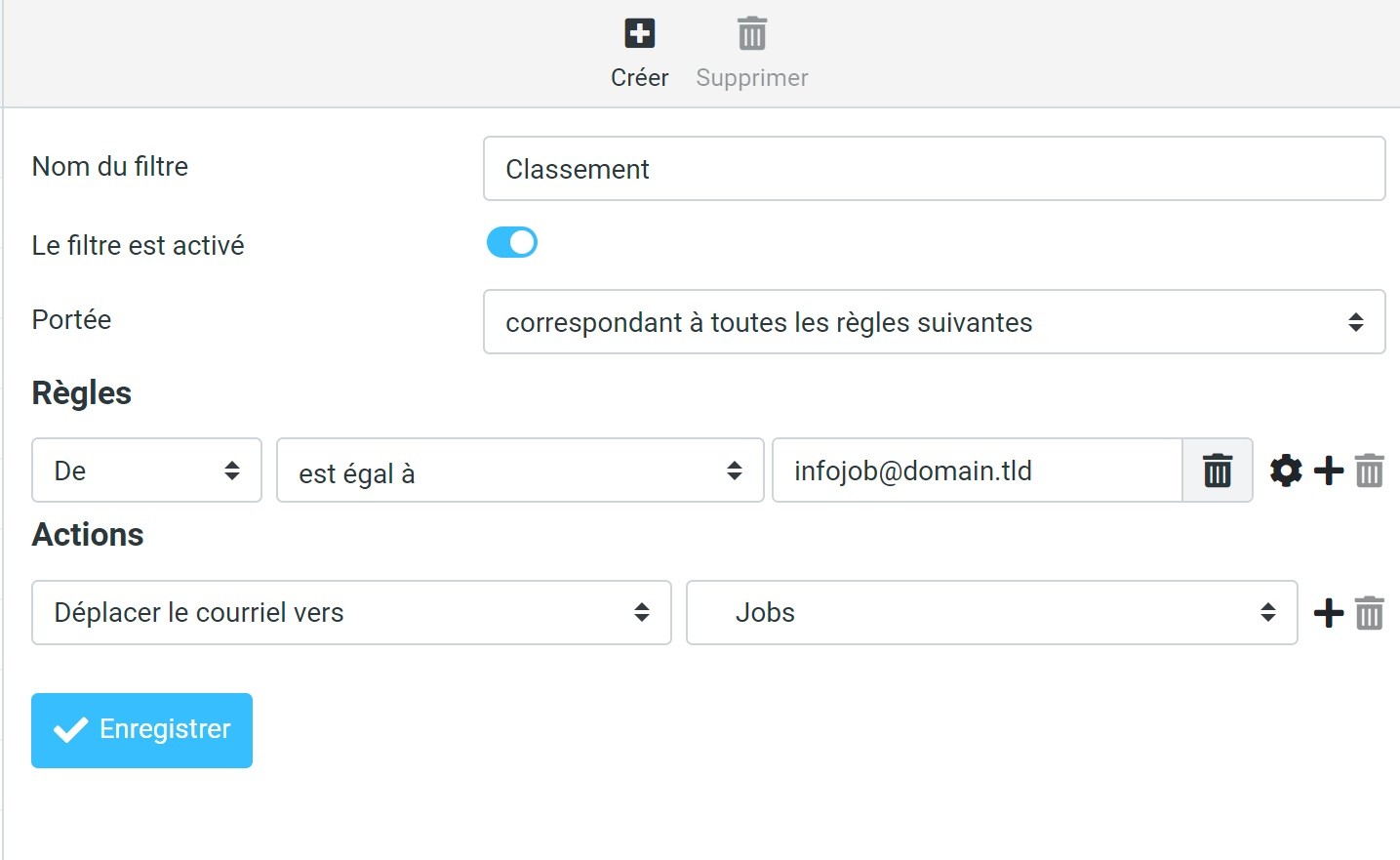Delete the rule row with trash icon

coord(1369,471)
